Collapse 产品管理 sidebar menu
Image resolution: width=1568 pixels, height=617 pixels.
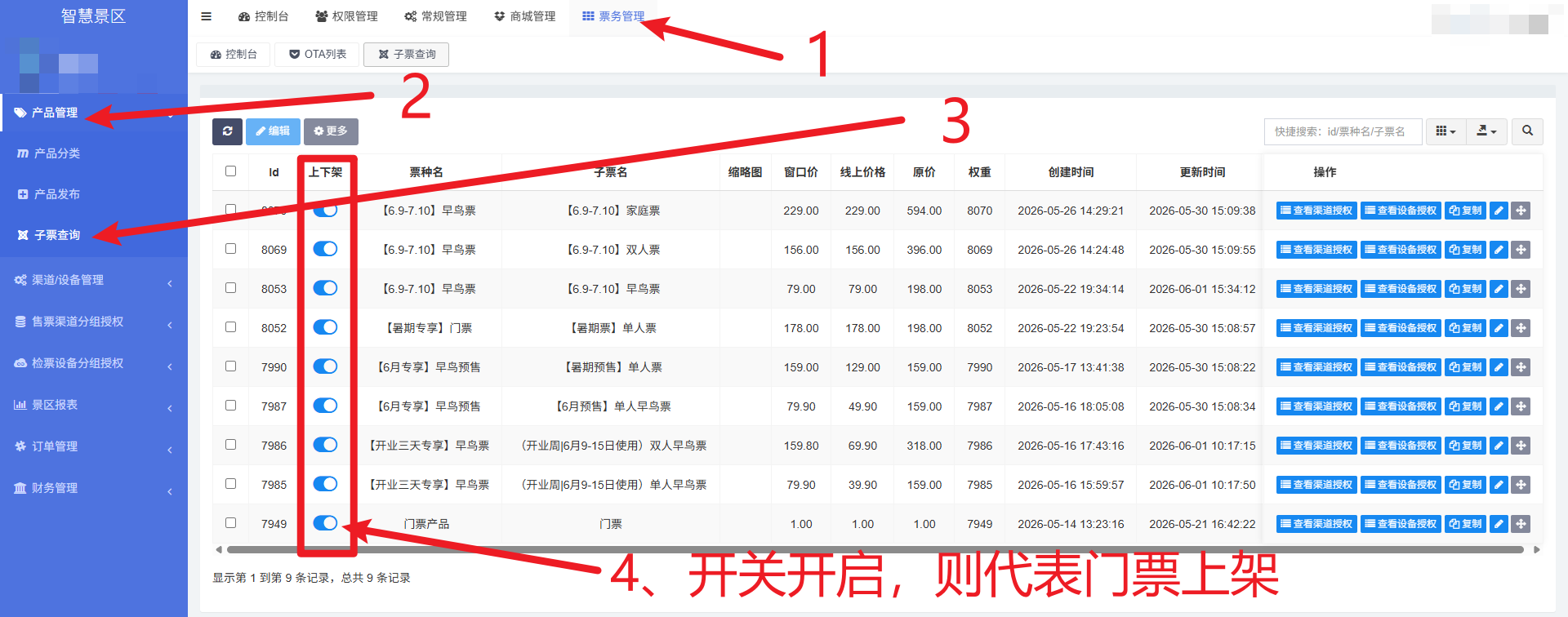tap(94, 113)
